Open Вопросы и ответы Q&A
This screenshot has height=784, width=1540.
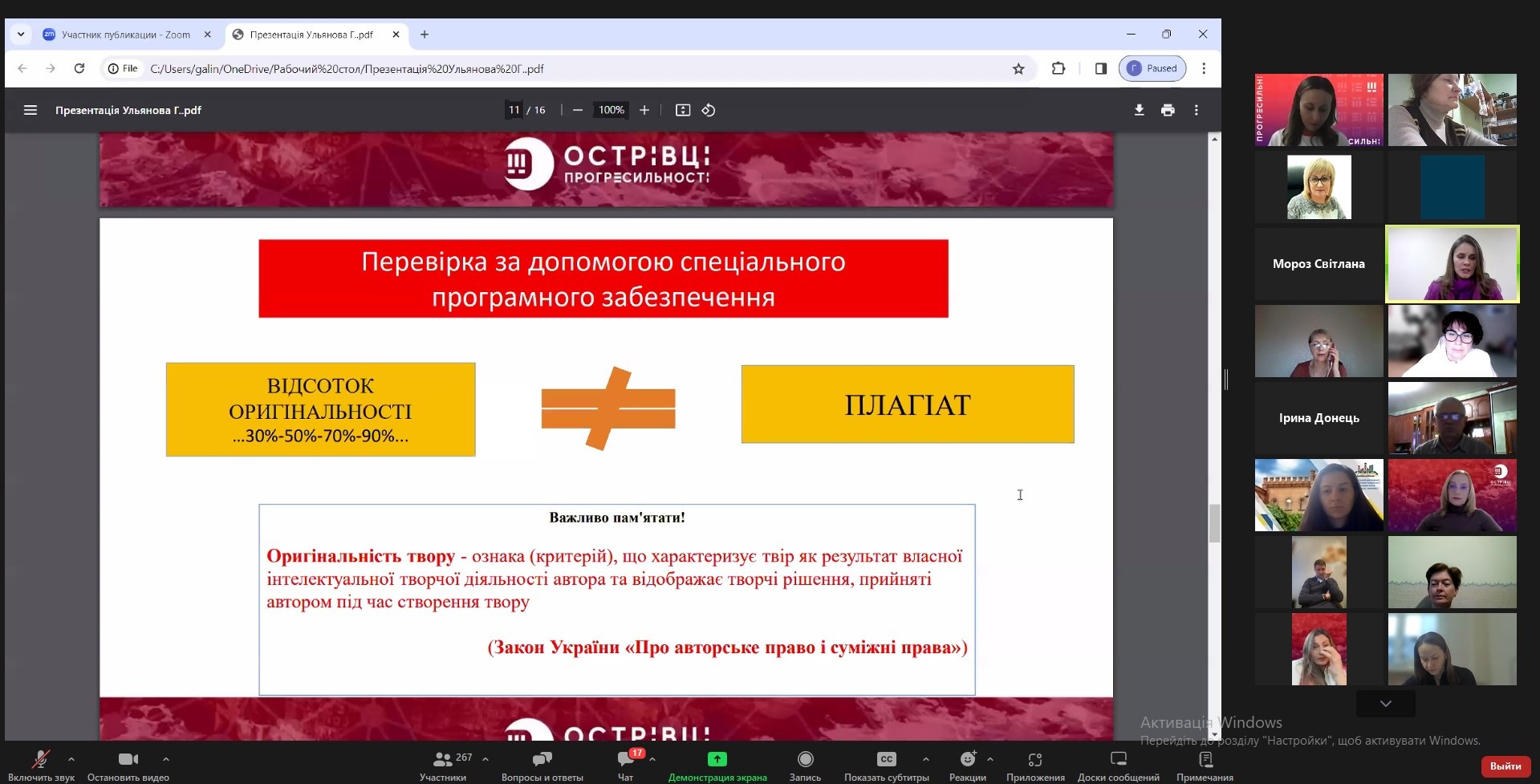(x=542, y=766)
